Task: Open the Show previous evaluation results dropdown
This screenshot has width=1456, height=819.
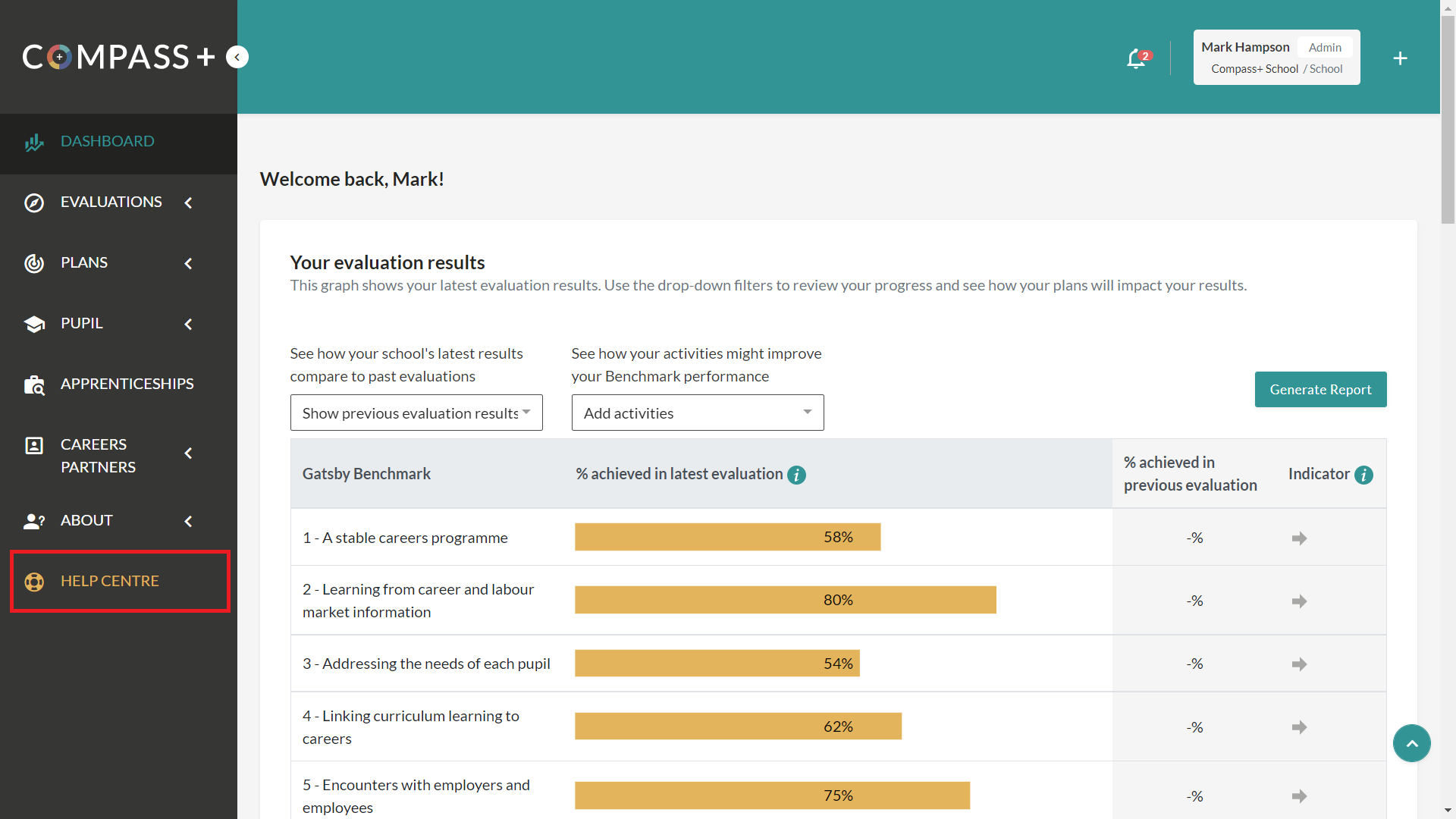Action: [416, 413]
